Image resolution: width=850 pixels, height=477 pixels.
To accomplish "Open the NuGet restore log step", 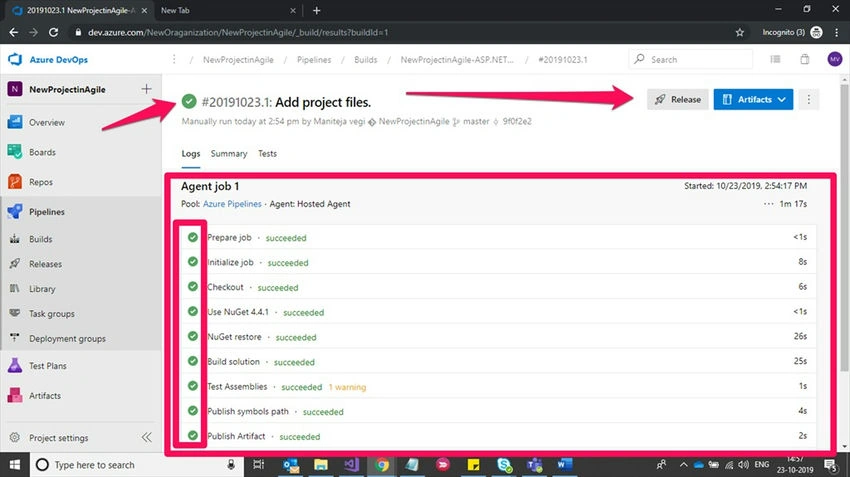I will click(498, 337).
